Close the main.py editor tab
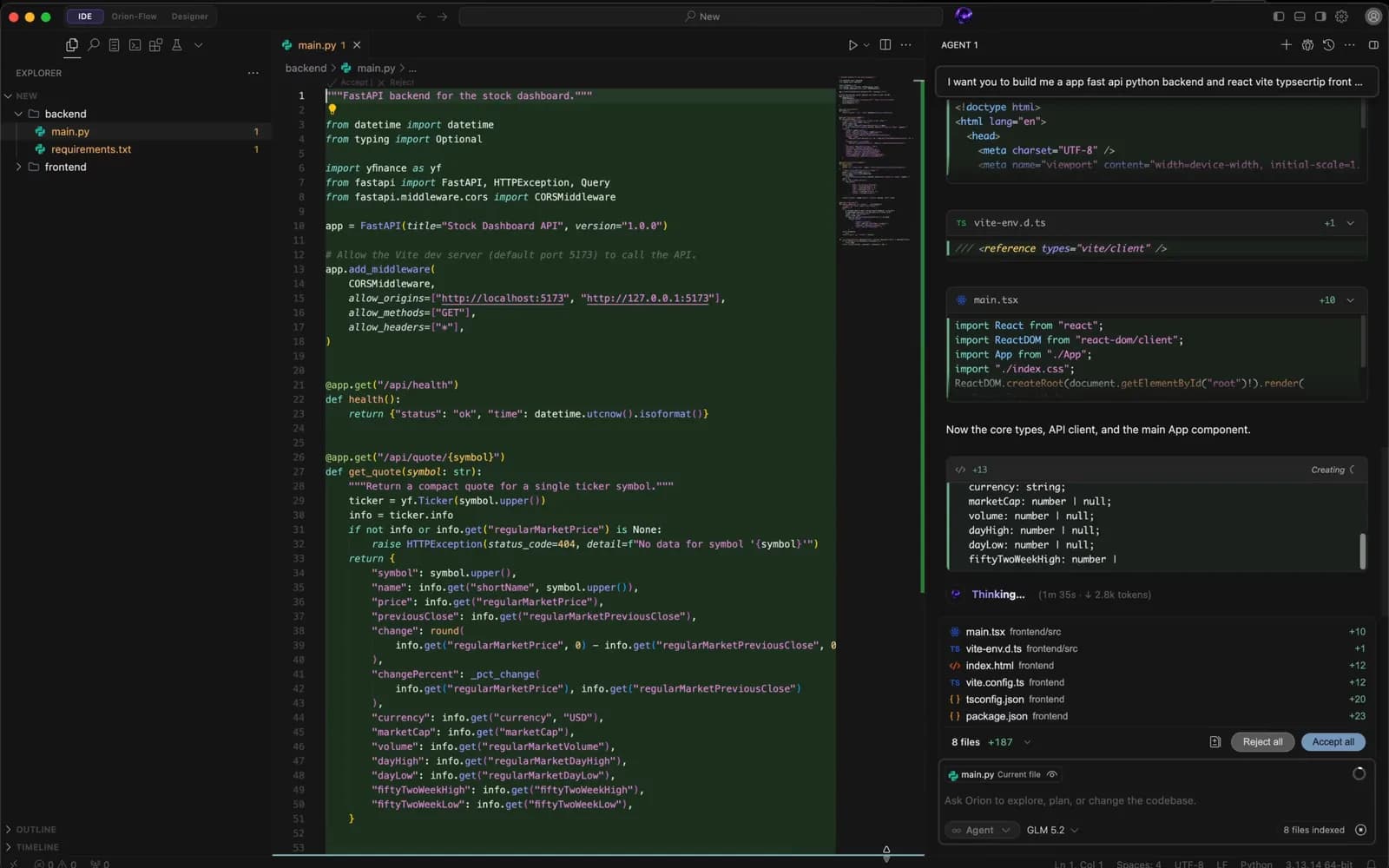This screenshot has height=868, width=1389. point(357,45)
